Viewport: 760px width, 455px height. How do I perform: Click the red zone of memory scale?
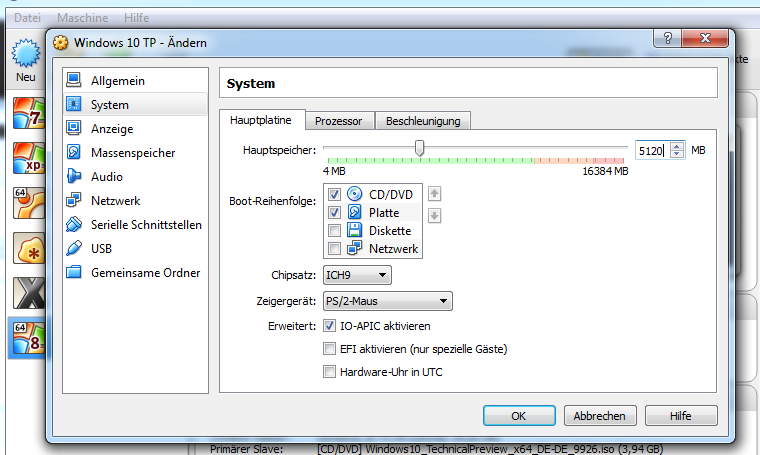pyautogui.click(x=609, y=160)
